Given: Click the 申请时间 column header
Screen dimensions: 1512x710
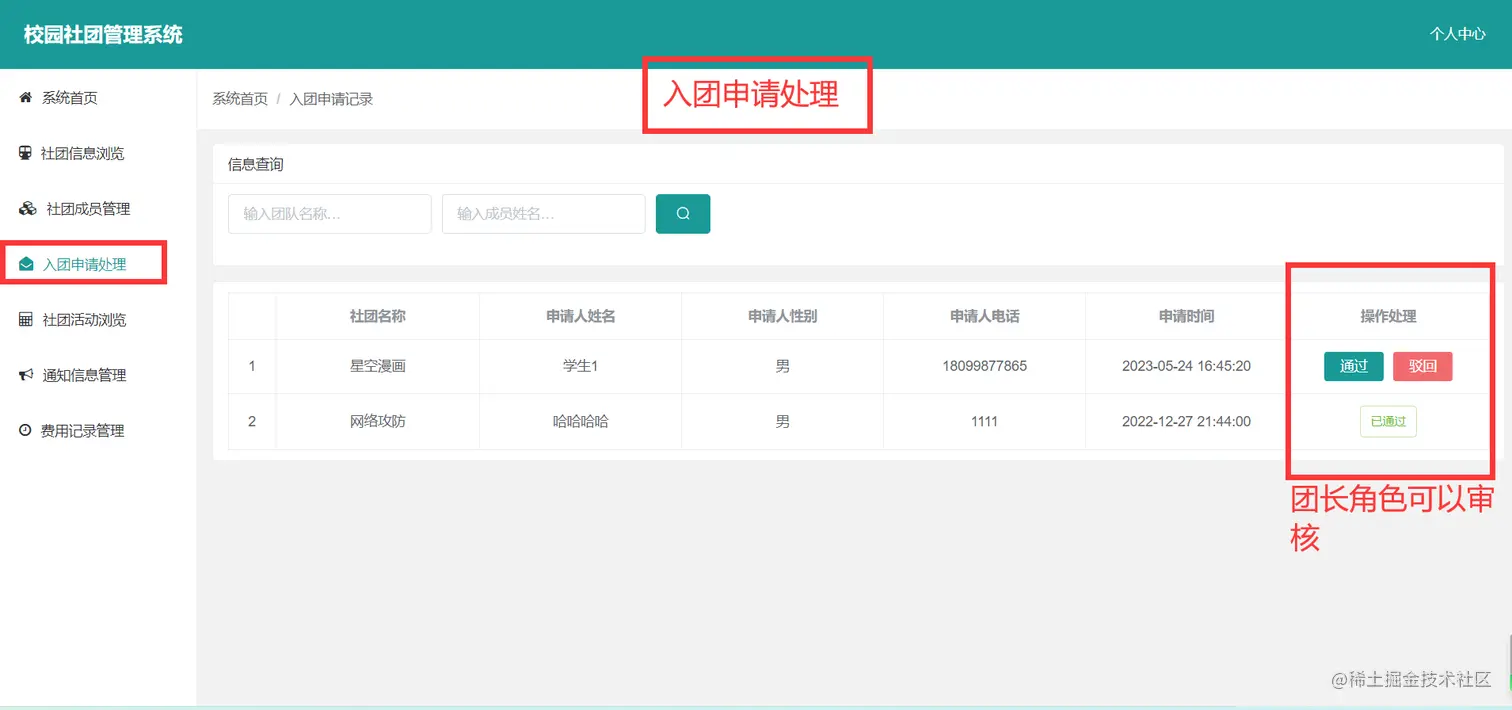Looking at the screenshot, I should pyautogui.click(x=1187, y=316).
